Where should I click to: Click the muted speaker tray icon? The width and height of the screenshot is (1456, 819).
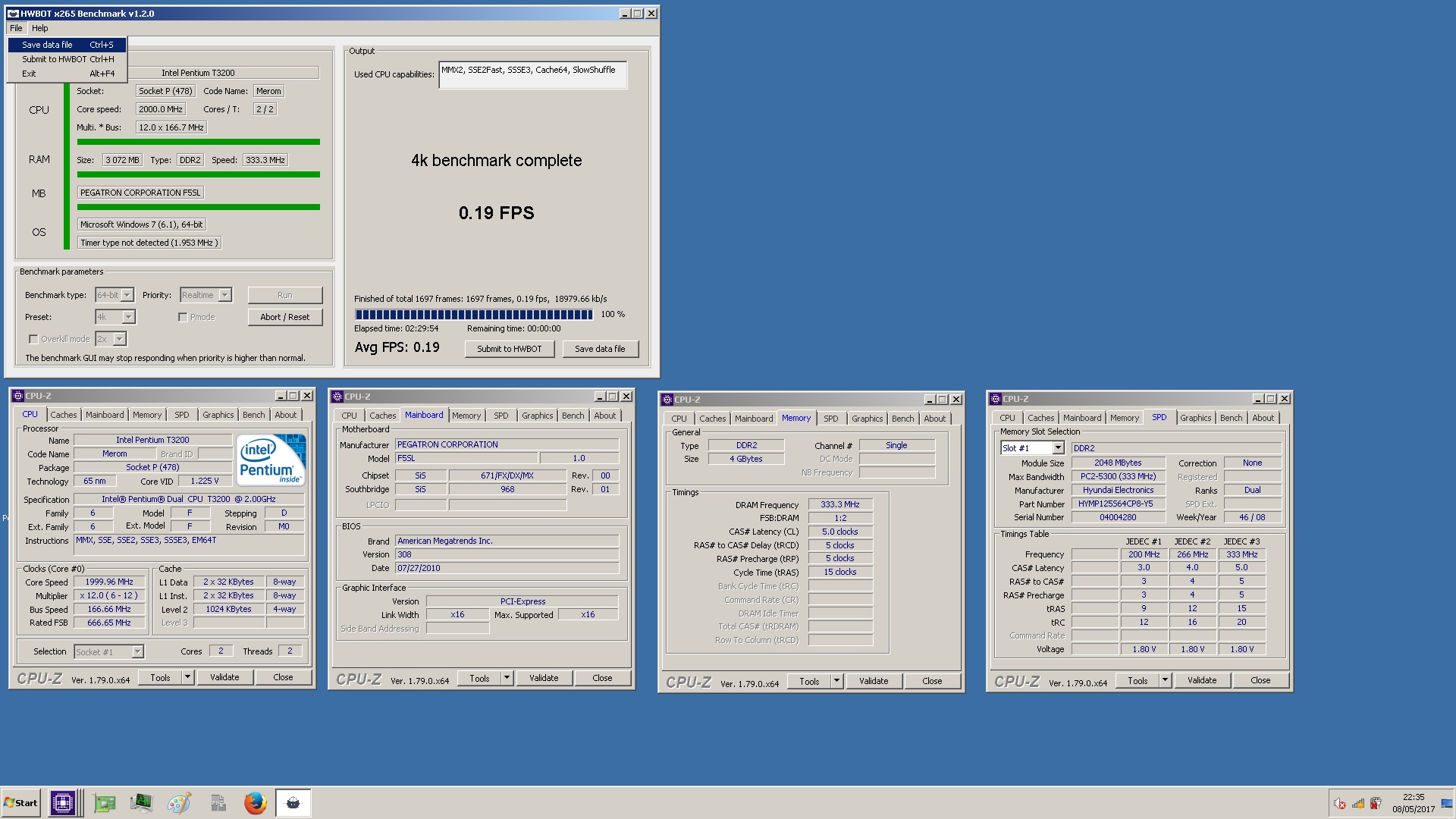(x=1340, y=804)
